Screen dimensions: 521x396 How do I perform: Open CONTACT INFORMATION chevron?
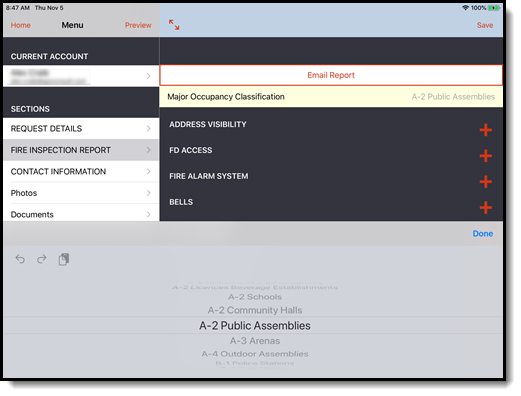[149, 171]
